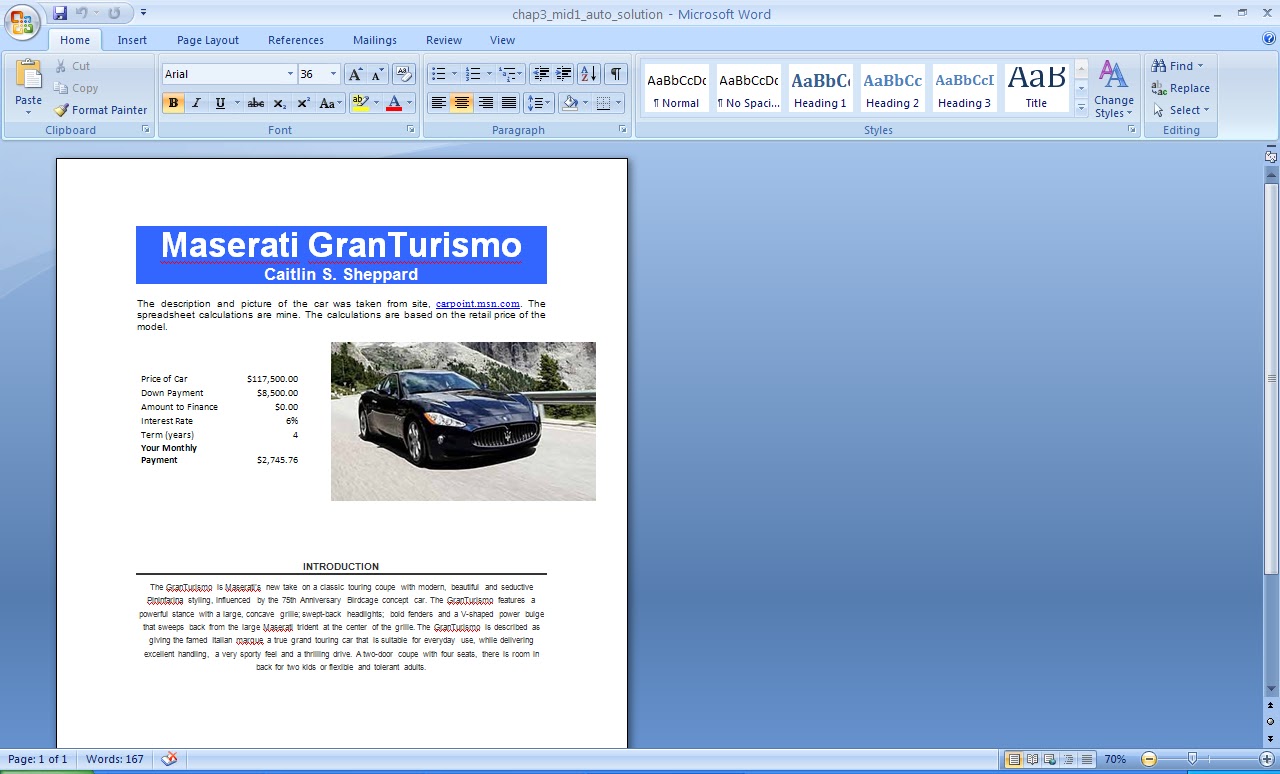This screenshot has width=1280, height=774.
Task: Open the Paragraph dialog launcher
Action: (623, 130)
